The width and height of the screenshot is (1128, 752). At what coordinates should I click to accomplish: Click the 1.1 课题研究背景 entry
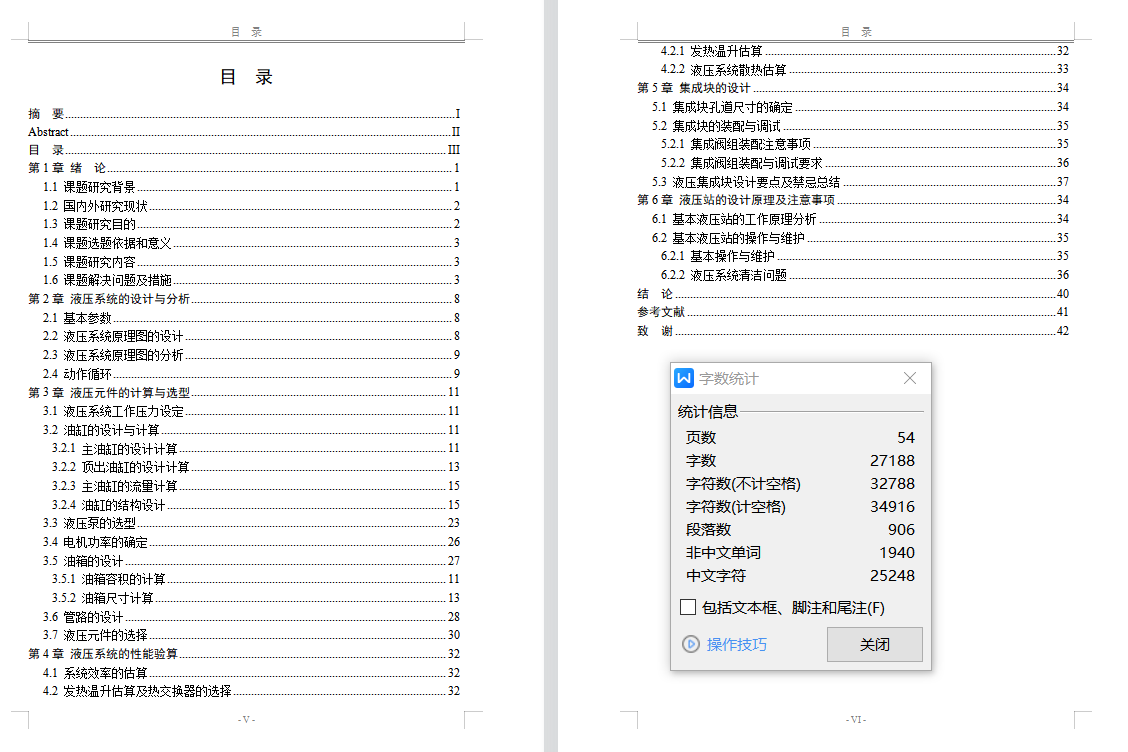(251, 187)
